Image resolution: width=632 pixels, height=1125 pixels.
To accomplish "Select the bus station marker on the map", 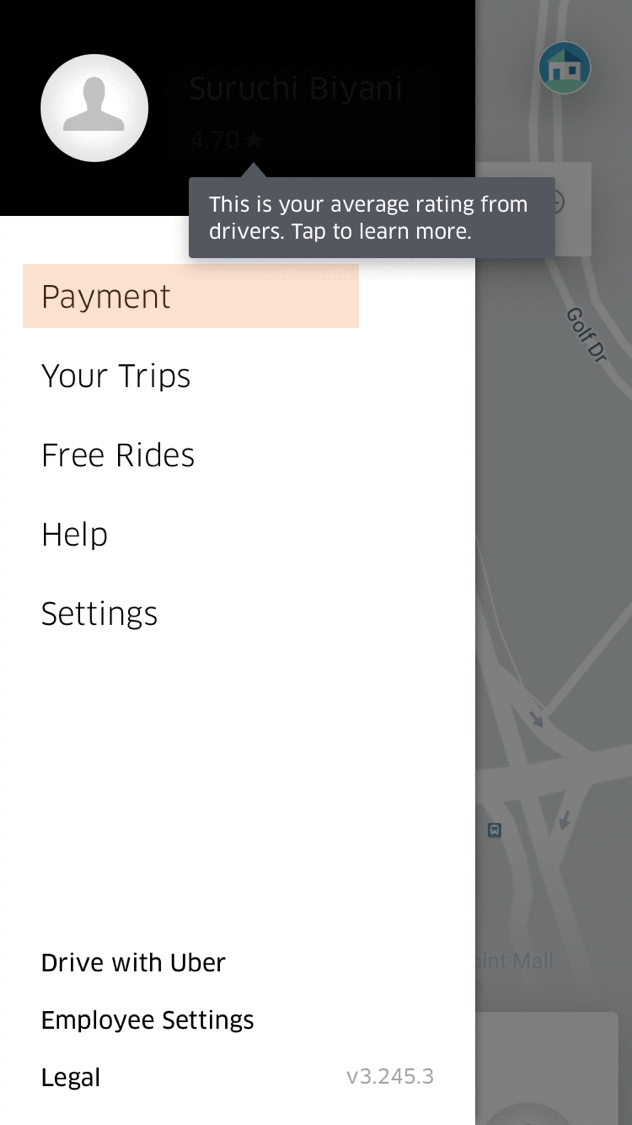I will click(x=494, y=830).
